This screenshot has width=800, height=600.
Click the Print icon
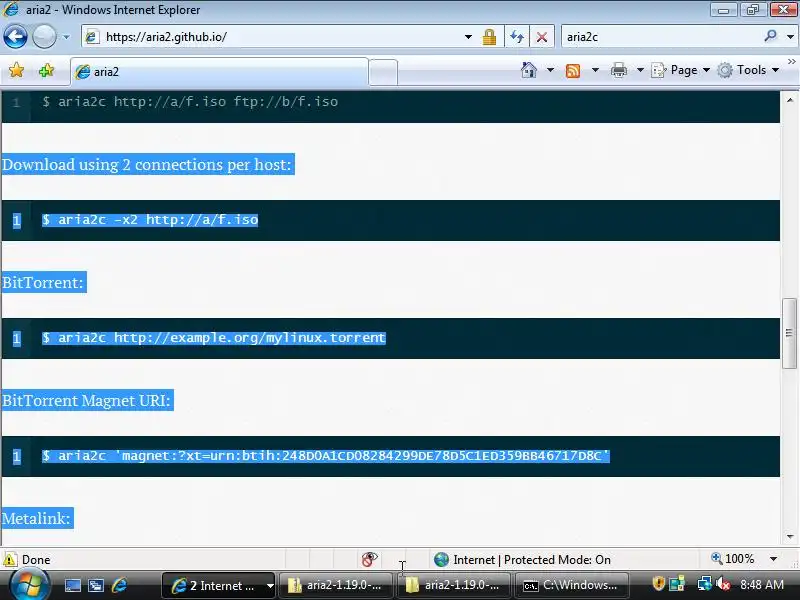(x=619, y=70)
